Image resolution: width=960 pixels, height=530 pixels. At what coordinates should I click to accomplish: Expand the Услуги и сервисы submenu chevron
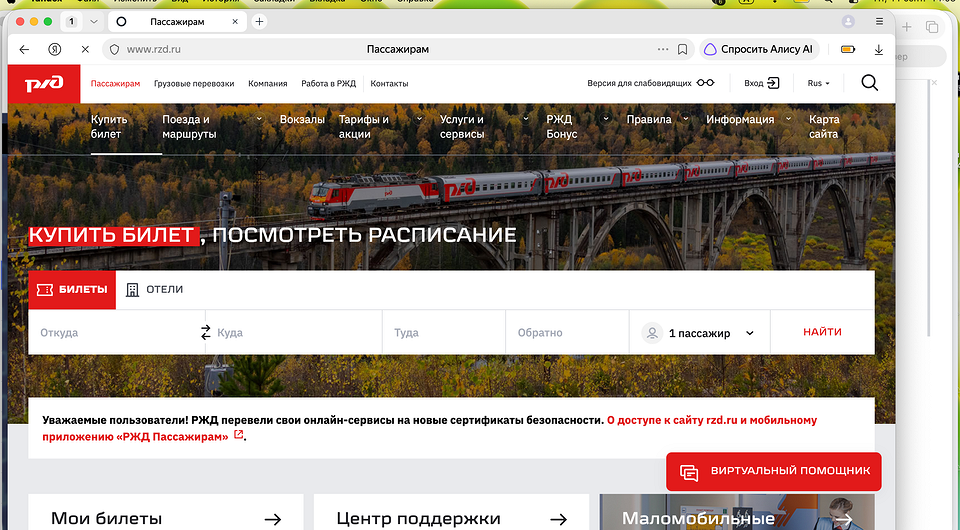pos(525,119)
